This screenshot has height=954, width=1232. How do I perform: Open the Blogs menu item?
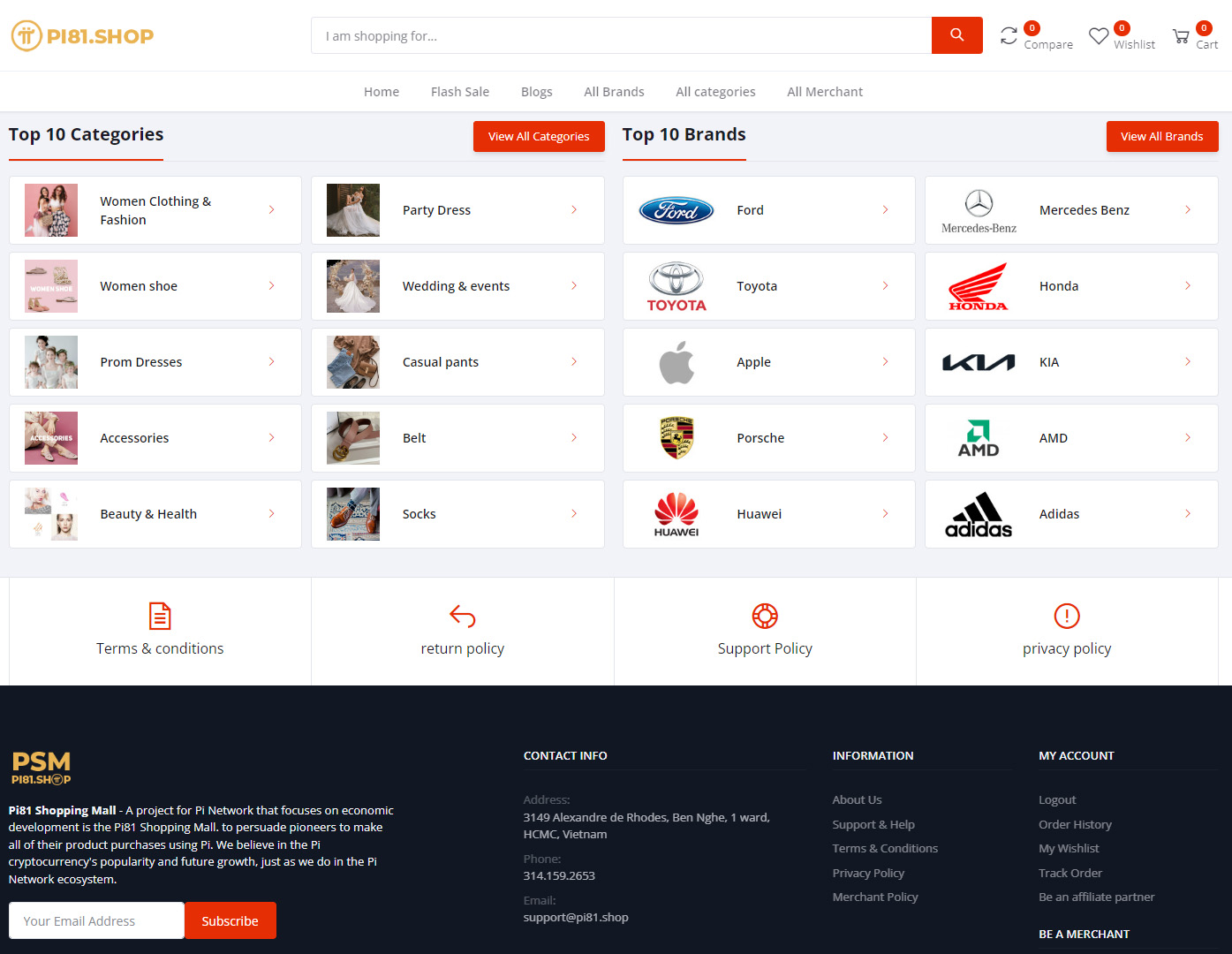point(537,92)
